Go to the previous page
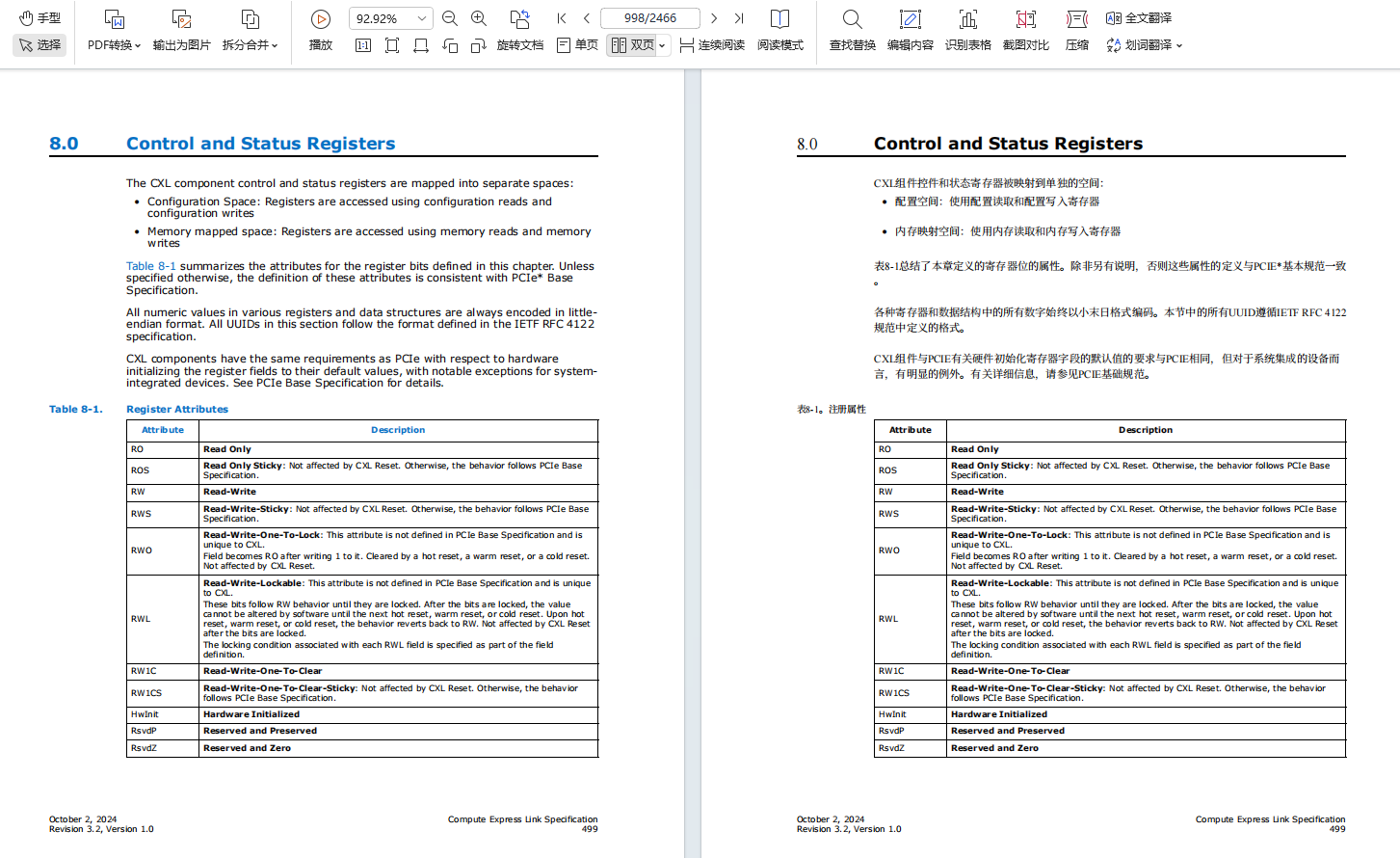 pos(587,18)
